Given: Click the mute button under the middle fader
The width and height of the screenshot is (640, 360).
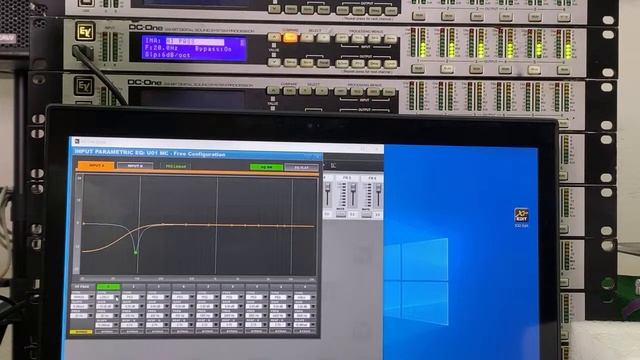Looking at the screenshot, I should pos(341,214).
